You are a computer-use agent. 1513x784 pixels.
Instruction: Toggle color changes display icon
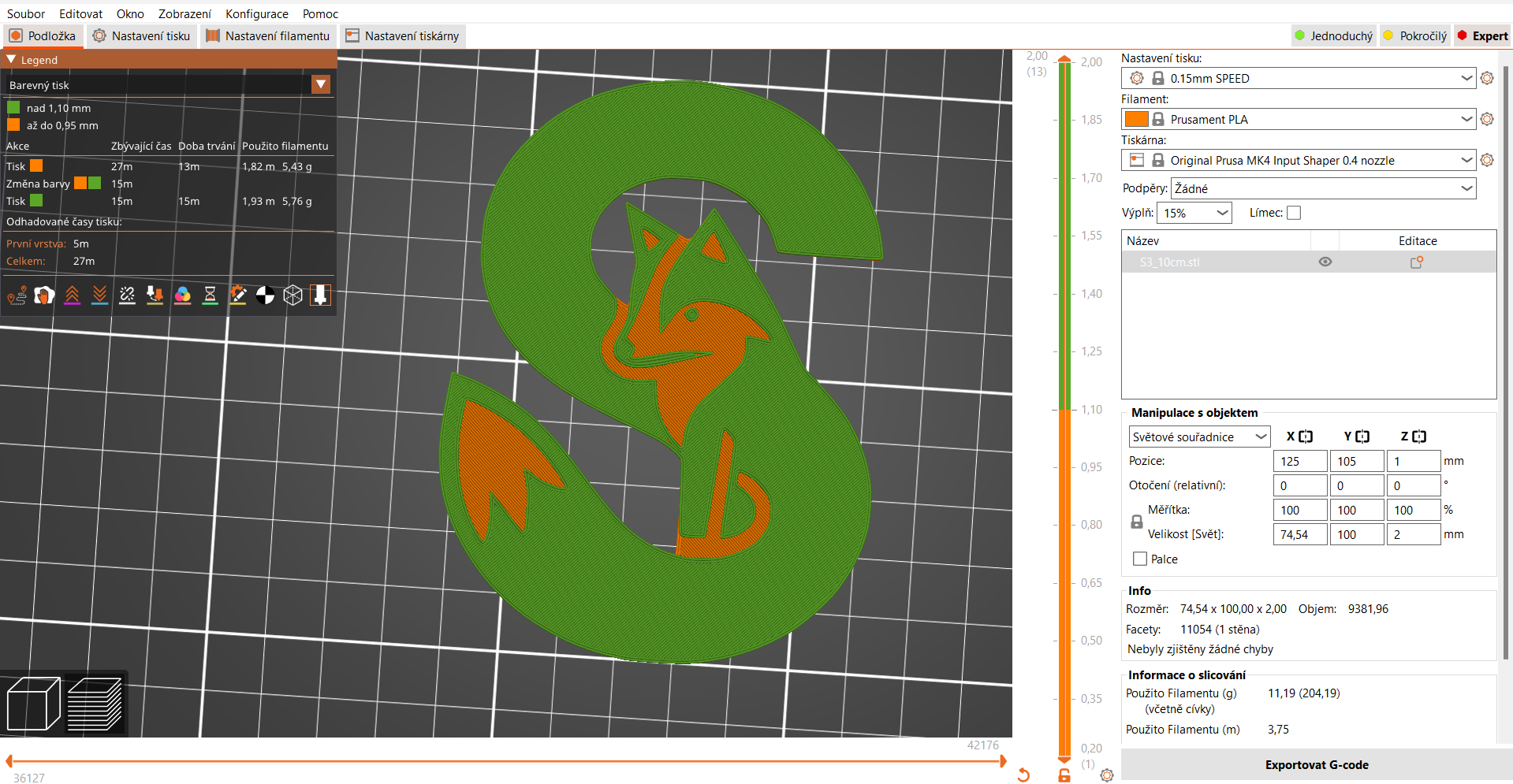(x=182, y=295)
